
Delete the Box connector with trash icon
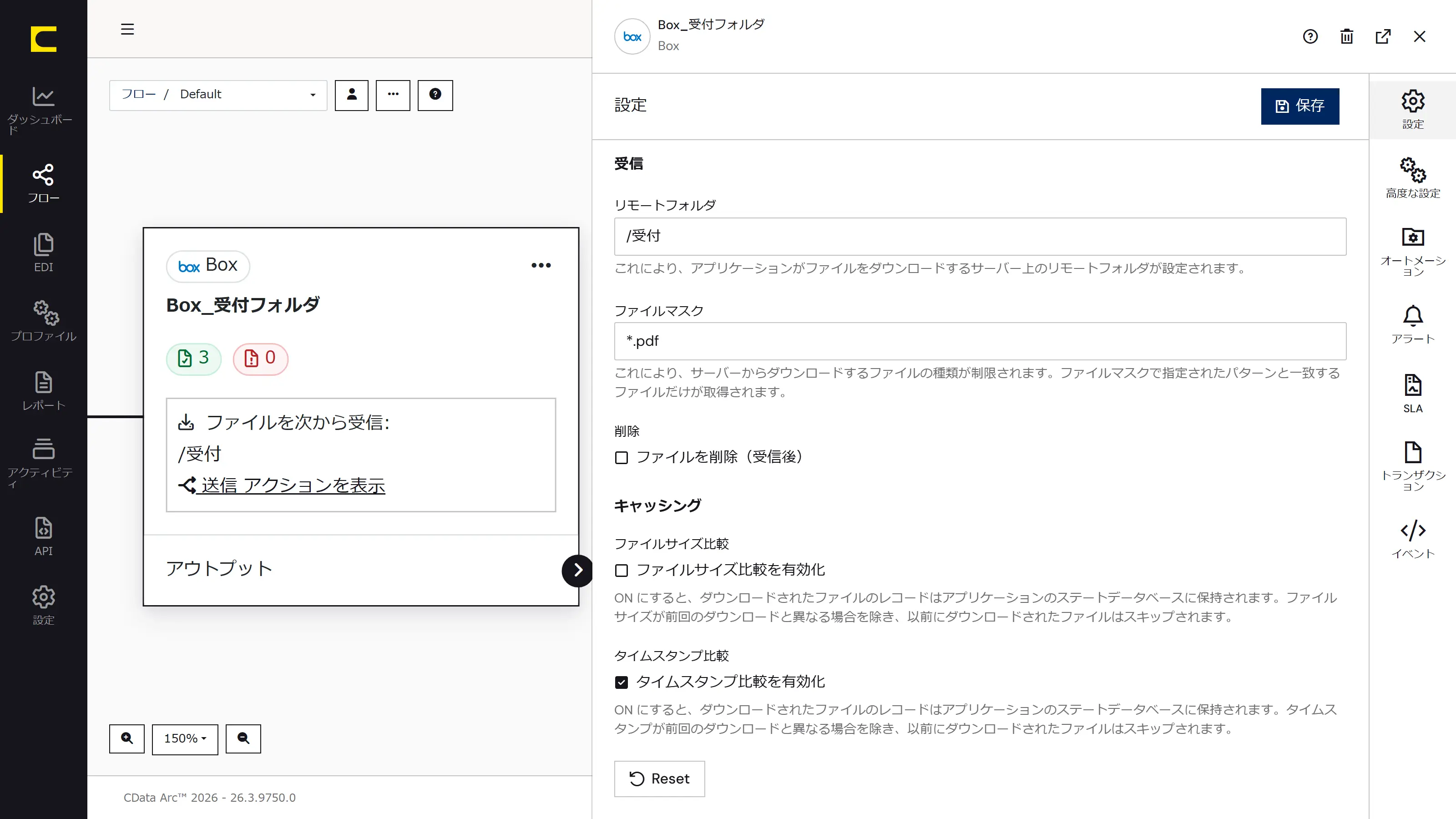point(1347,37)
